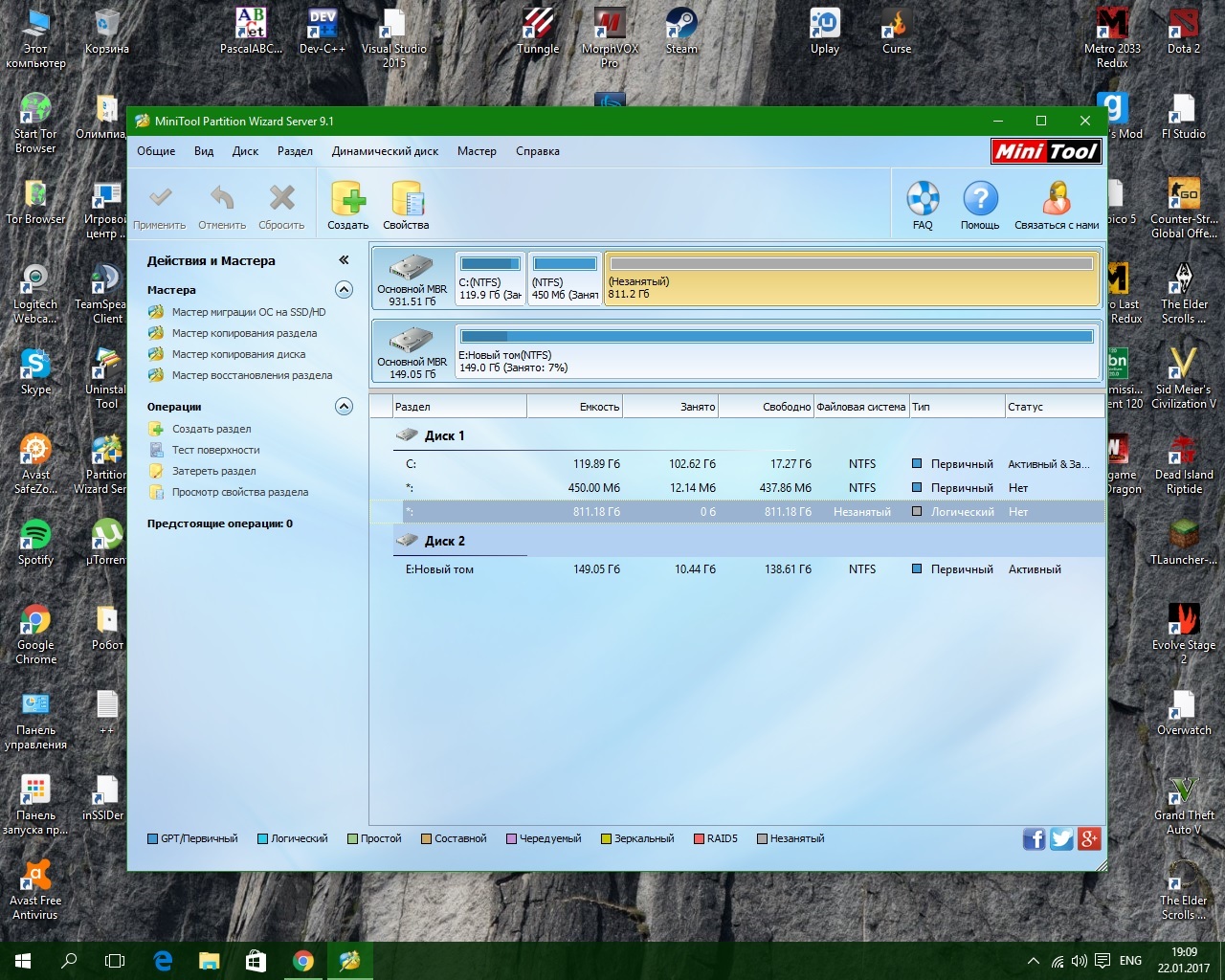
Task: Sort by Свободно column header
Action: 766,407
